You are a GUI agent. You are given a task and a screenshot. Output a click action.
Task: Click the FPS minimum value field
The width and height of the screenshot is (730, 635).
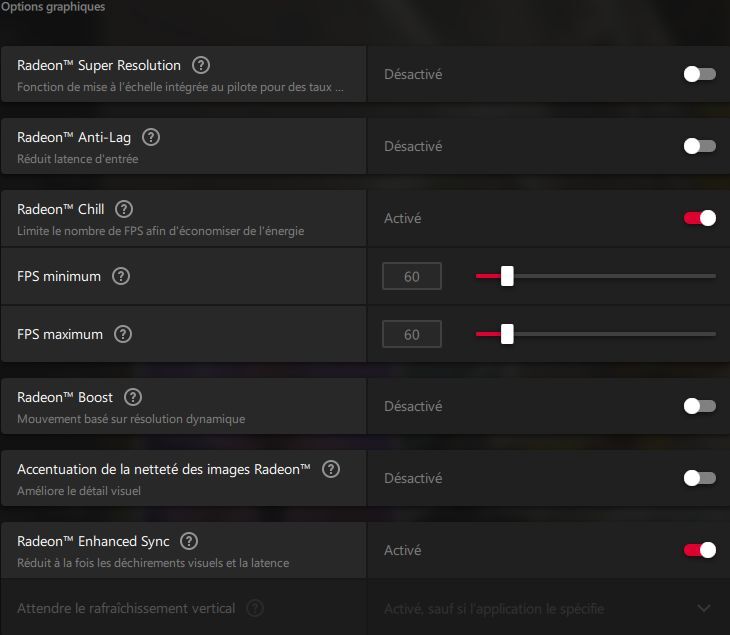point(412,276)
